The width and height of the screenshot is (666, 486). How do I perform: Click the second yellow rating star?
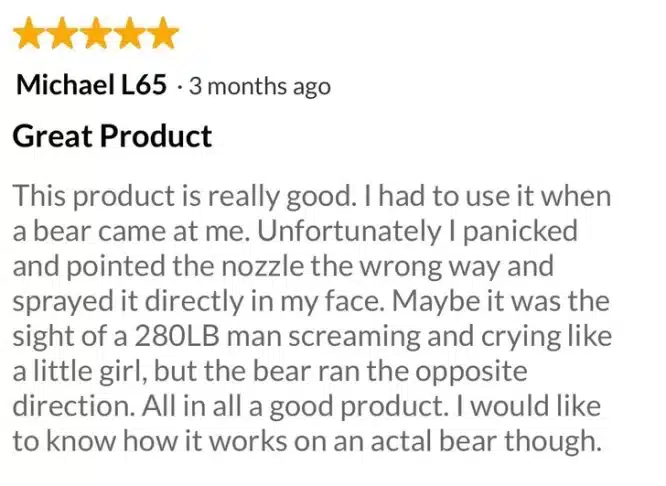pyautogui.click(x=62, y=33)
